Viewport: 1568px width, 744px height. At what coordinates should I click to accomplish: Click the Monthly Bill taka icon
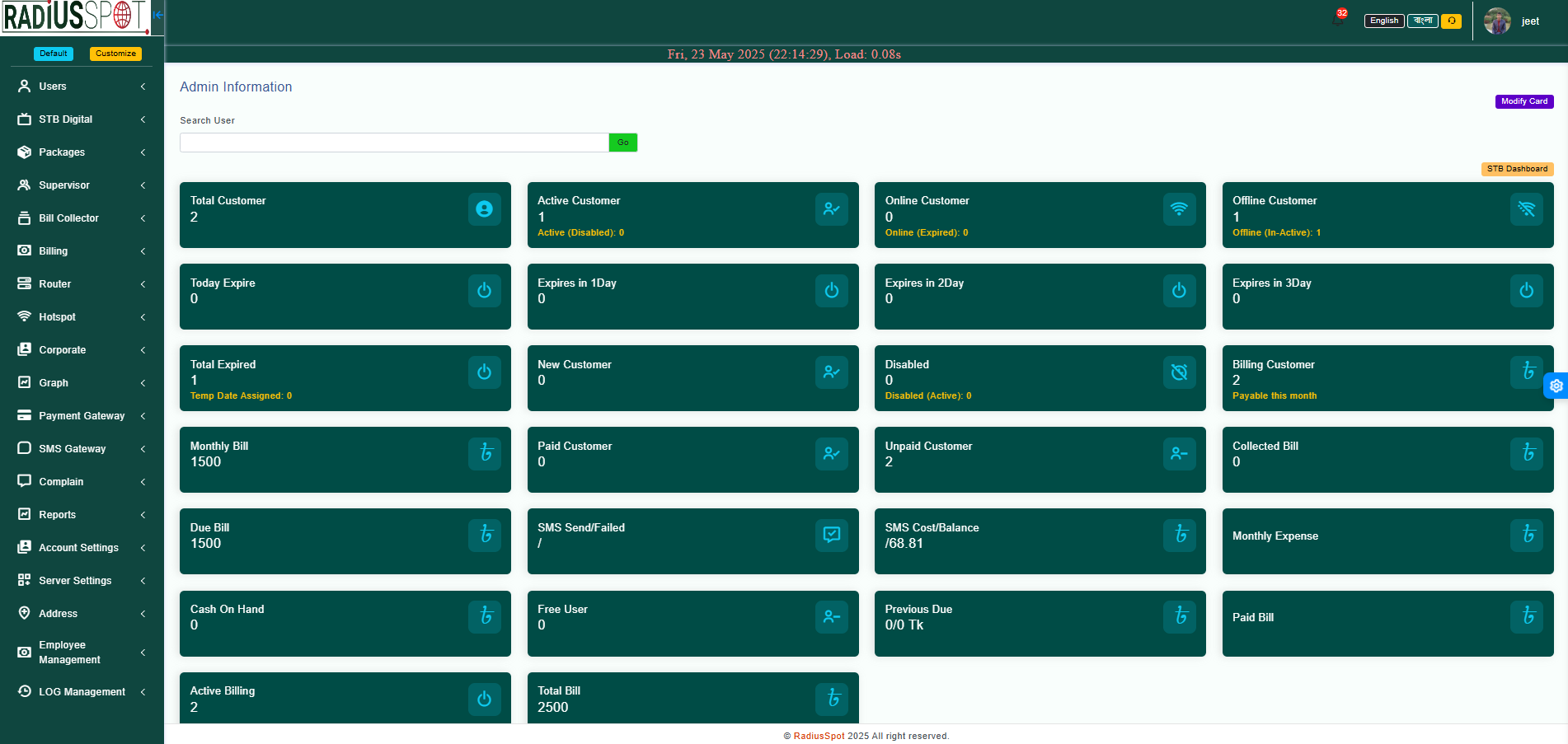point(484,454)
